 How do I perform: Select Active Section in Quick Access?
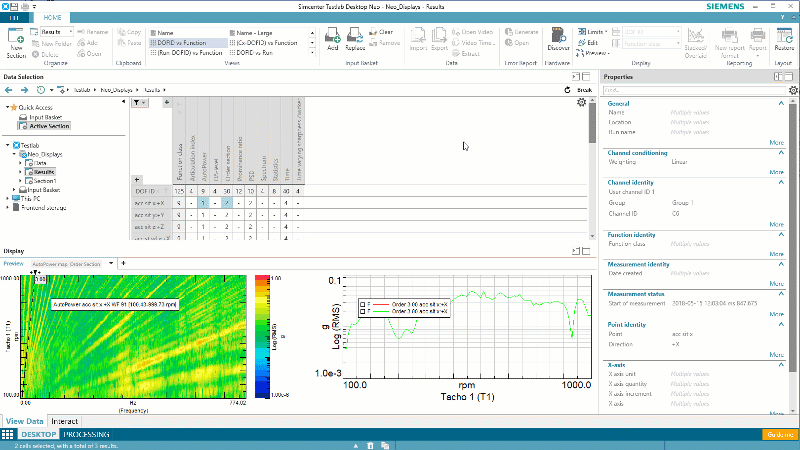coord(49,126)
